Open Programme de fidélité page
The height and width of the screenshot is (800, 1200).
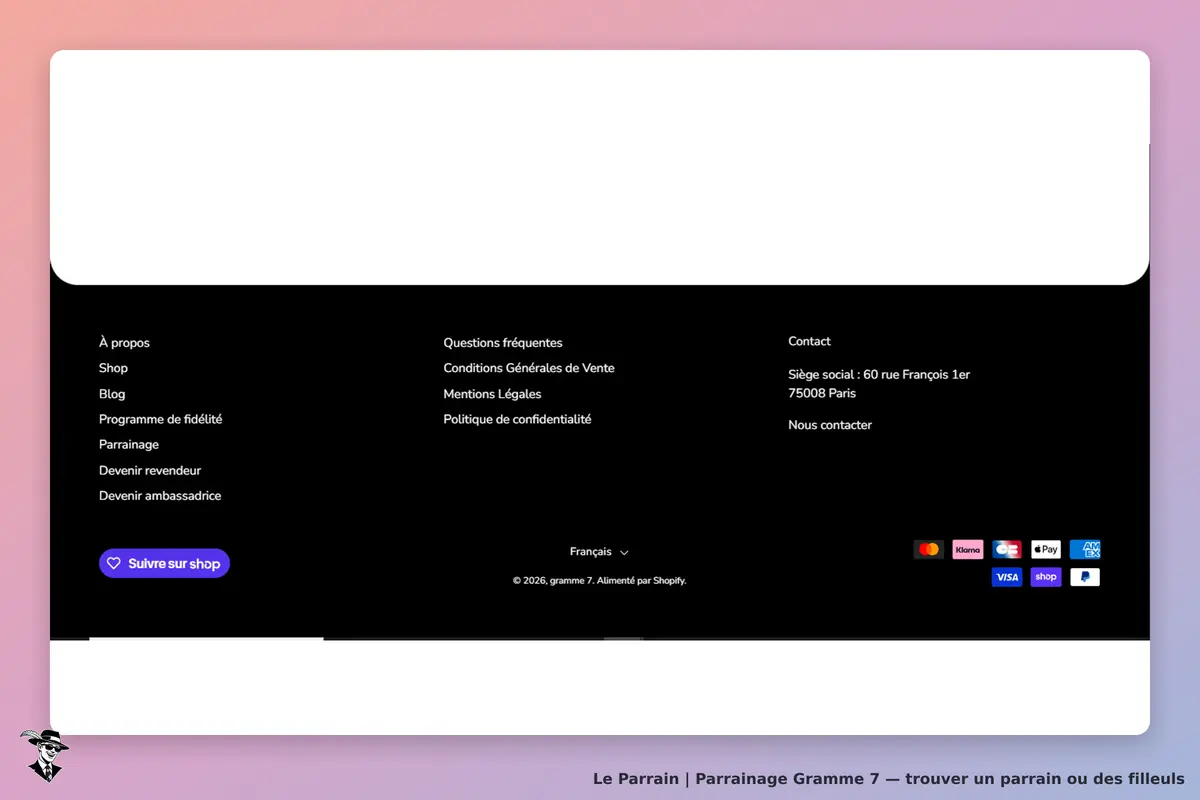pos(160,419)
